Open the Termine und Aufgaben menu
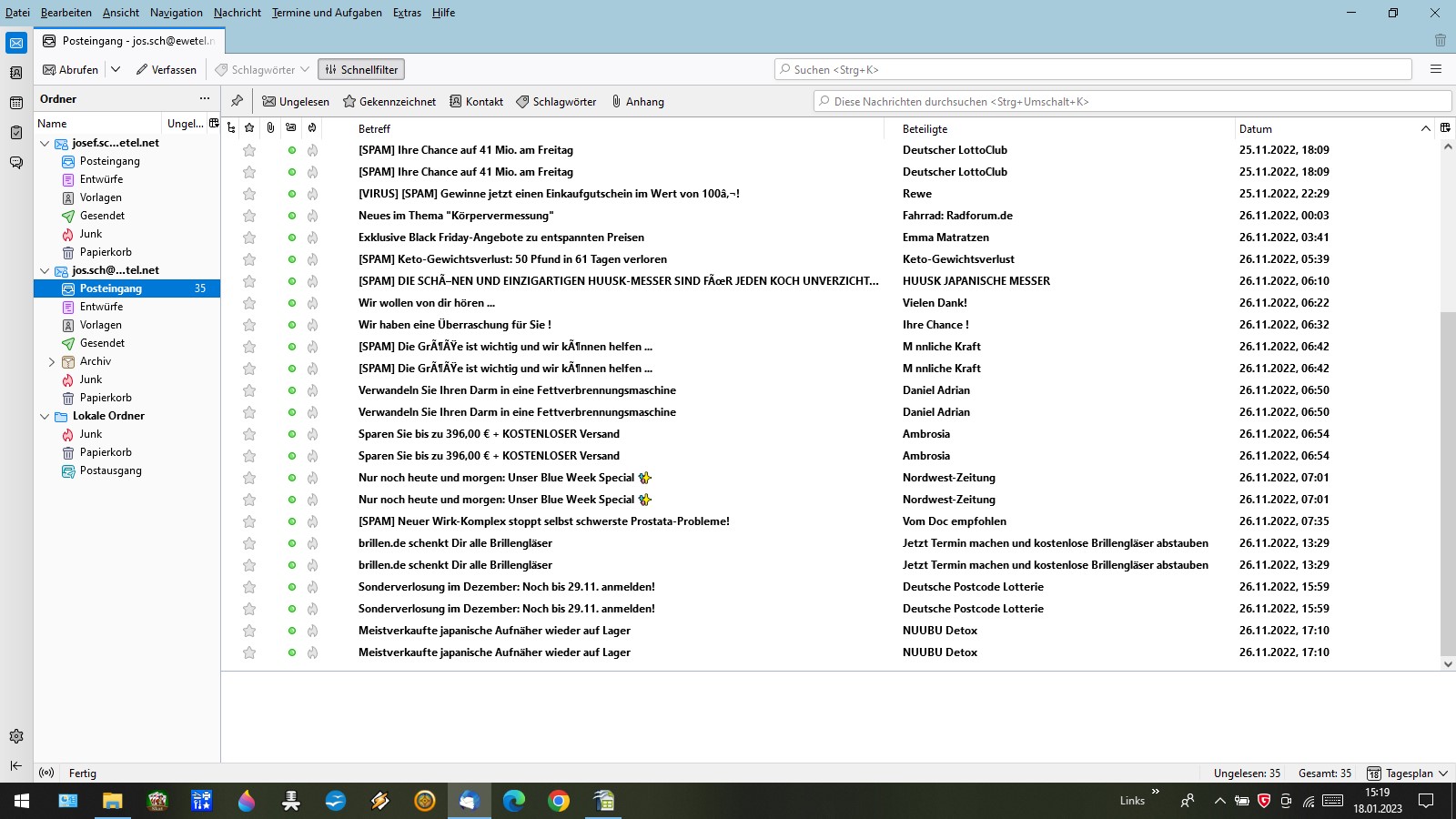Screen dimensions: 1456x819 [x=327, y=13]
